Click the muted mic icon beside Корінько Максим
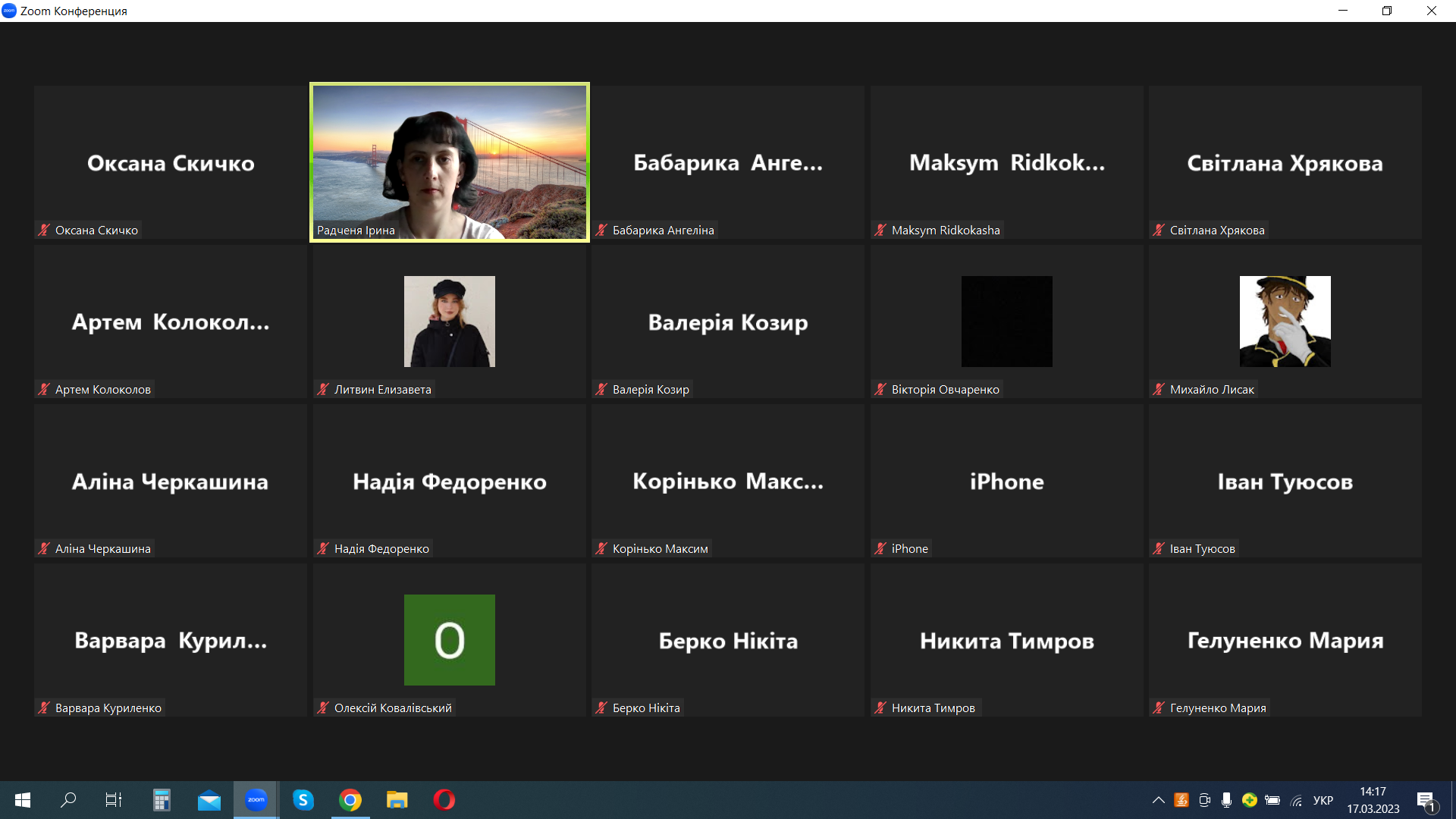 point(601,548)
